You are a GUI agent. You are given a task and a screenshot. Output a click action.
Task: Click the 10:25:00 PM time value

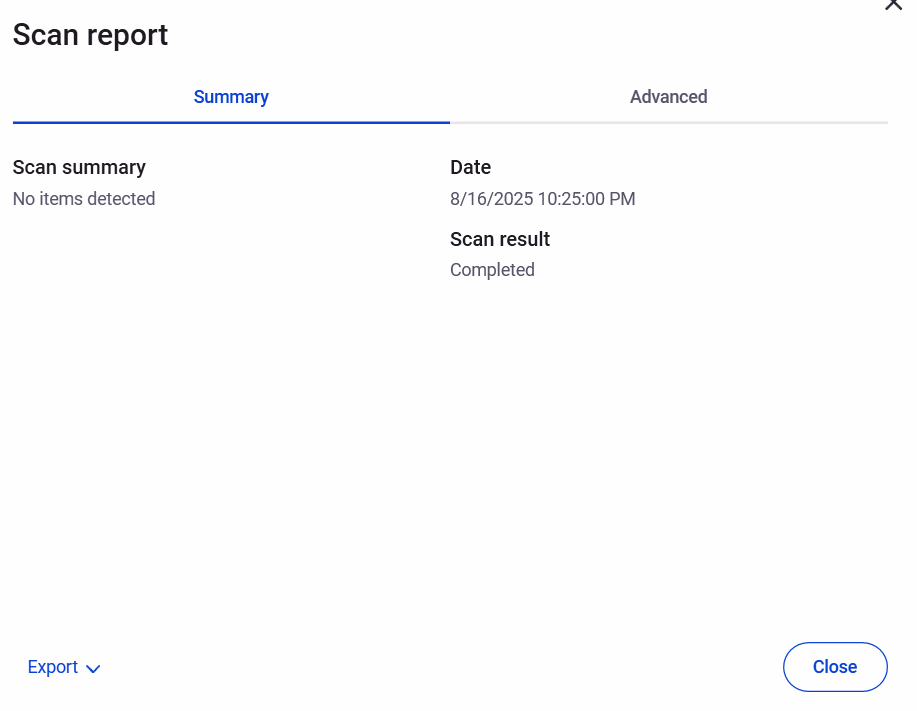click(586, 199)
